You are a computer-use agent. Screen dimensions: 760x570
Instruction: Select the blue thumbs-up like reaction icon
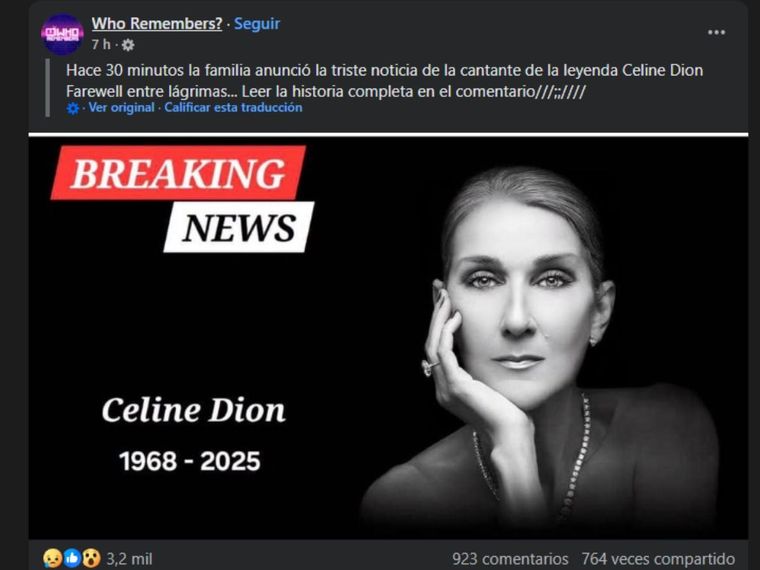tap(72, 558)
